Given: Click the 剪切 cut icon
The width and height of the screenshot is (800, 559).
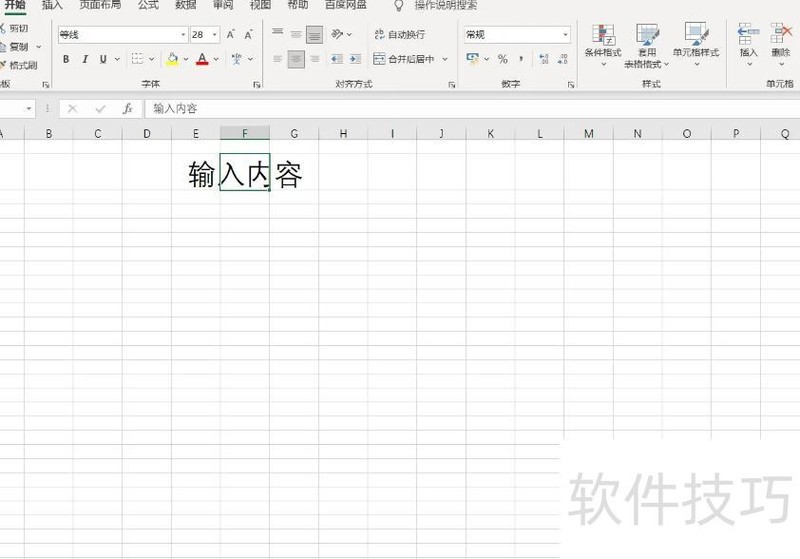Looking at the screenshot, I should (3, 28).
